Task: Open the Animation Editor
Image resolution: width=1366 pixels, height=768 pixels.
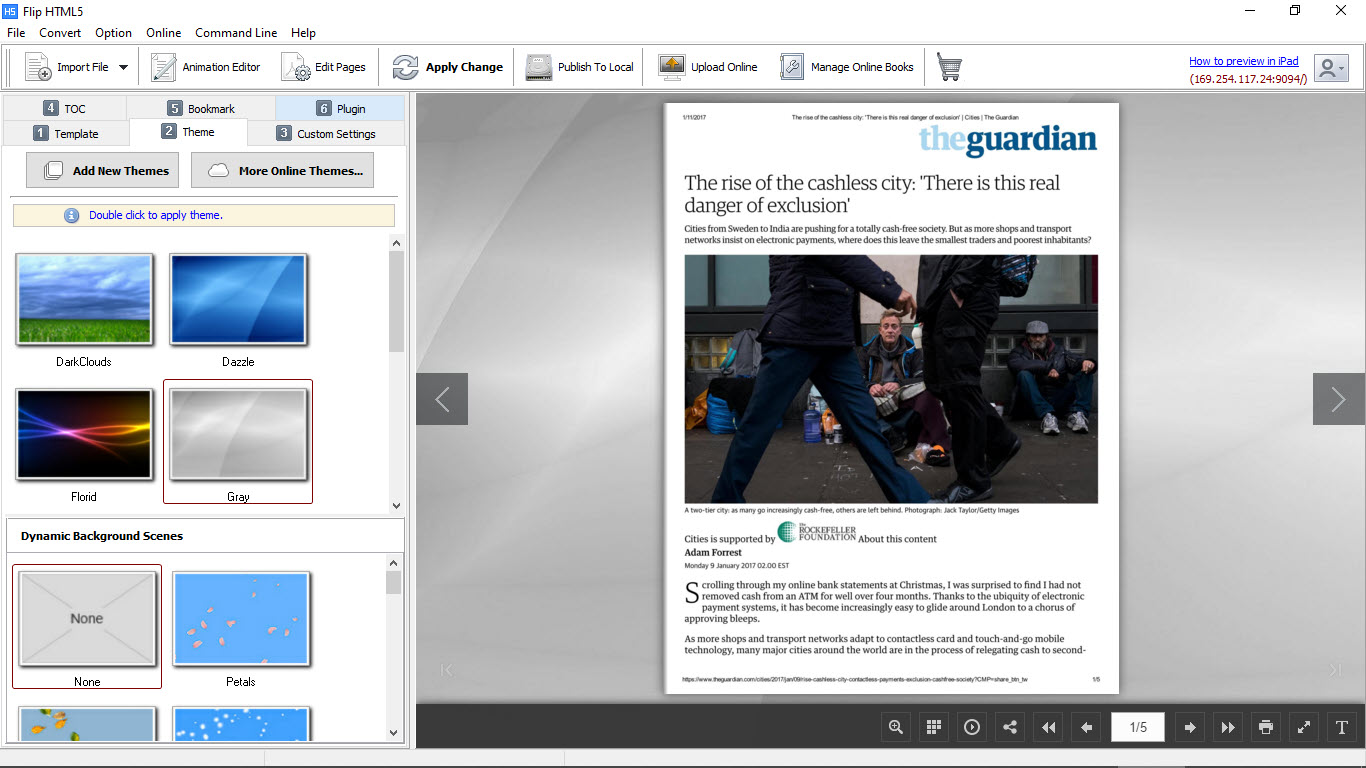Action: 206,67
